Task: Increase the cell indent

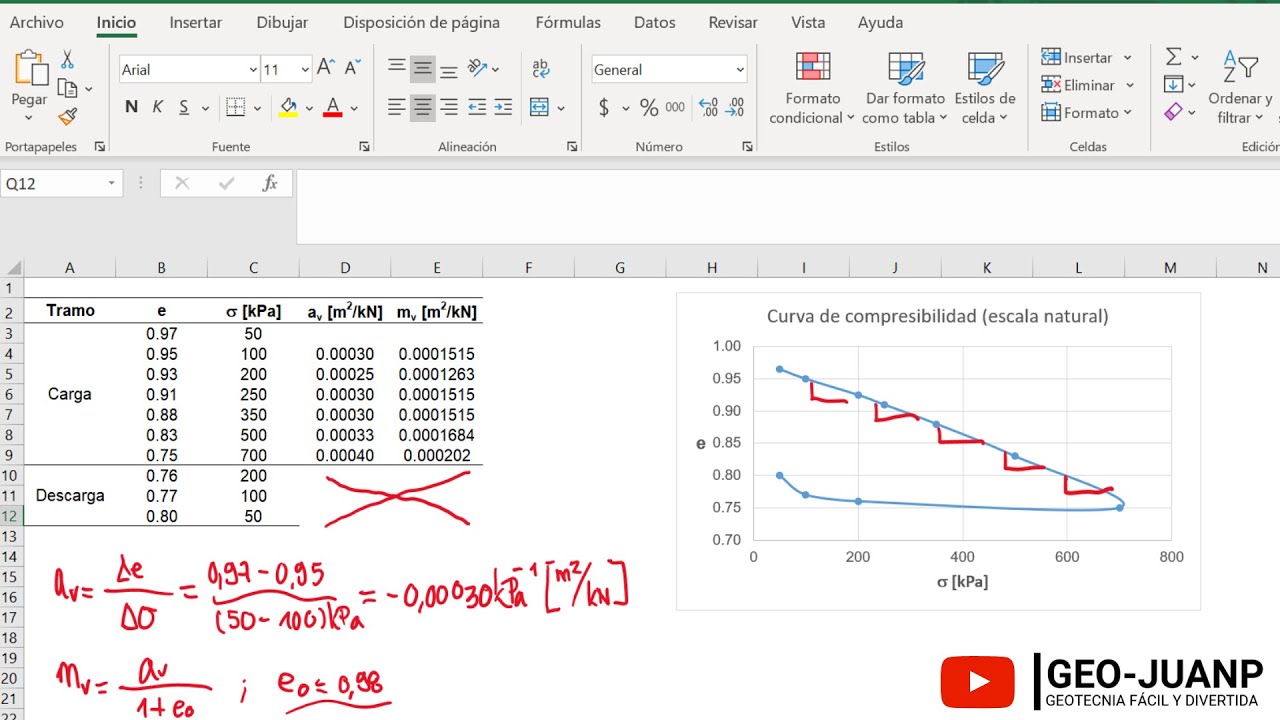Action: (x=503, y=107)
